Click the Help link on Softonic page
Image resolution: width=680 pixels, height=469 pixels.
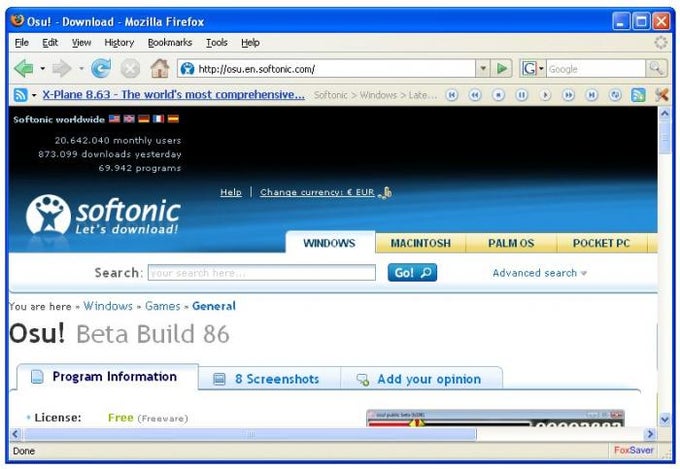pos(231,192)
